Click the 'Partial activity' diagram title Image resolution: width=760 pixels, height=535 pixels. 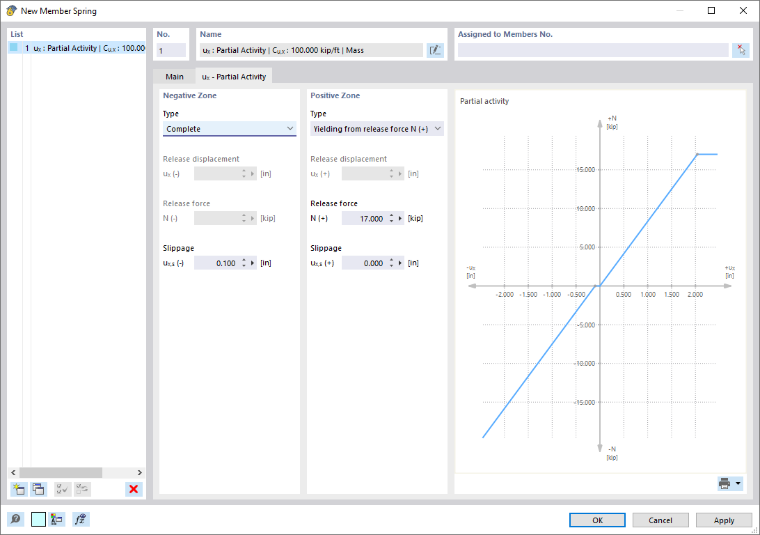pyautogui.click(x=484, y=101)
